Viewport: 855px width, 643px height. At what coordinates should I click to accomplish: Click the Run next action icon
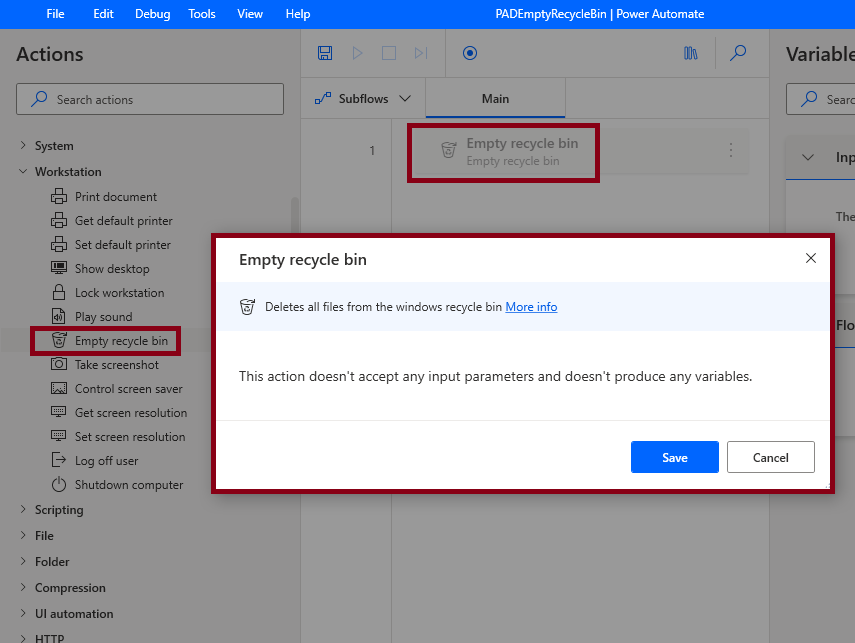click(421, 53)
